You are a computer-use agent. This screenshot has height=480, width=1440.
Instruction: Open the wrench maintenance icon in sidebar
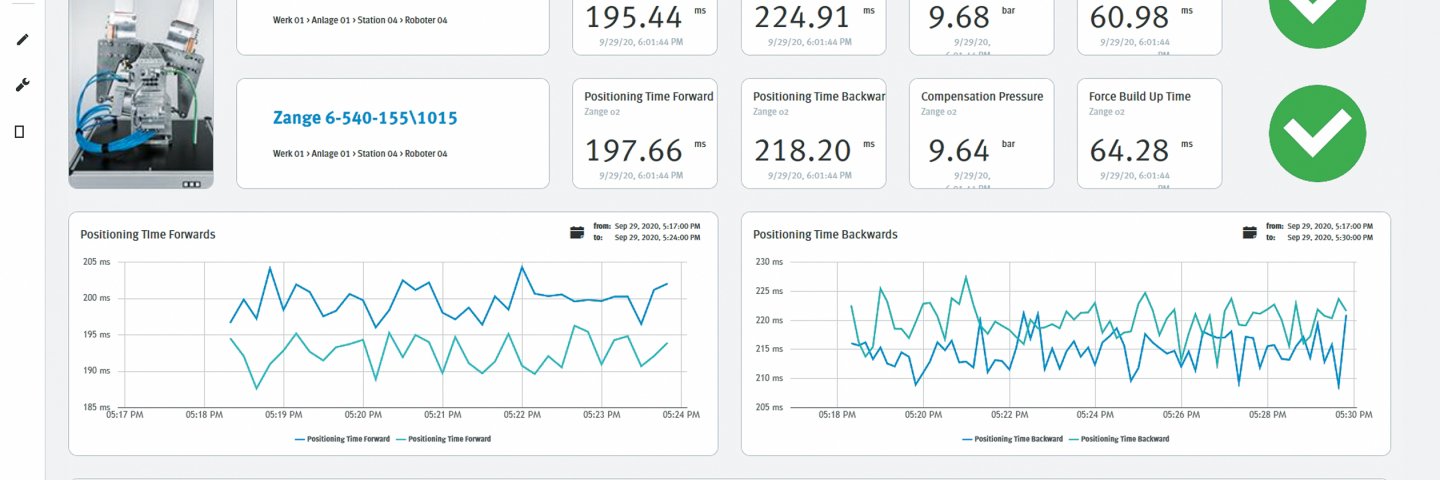22,85
